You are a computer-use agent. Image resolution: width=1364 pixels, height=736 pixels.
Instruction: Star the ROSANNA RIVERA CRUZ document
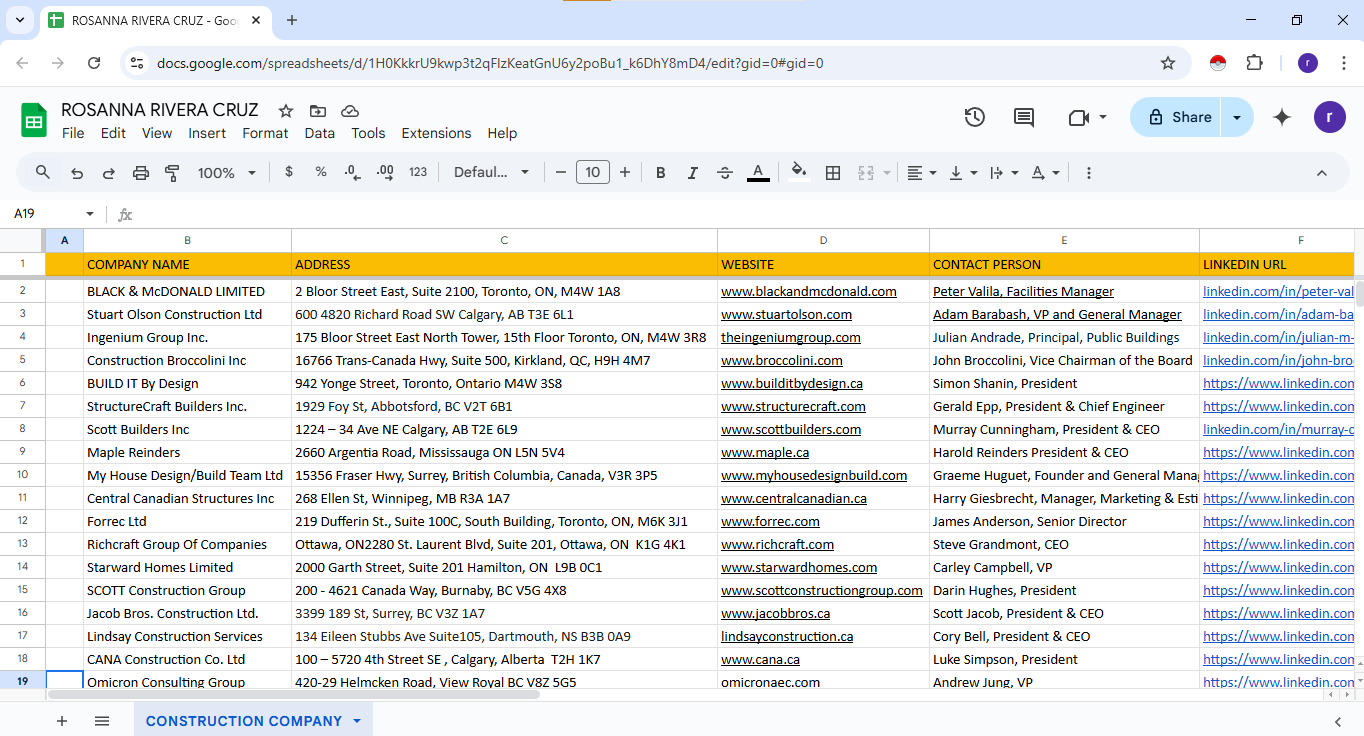pos(286,111)
